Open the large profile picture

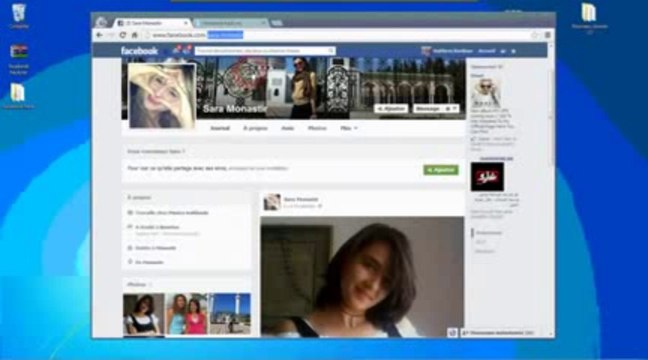tap(162, 95)
